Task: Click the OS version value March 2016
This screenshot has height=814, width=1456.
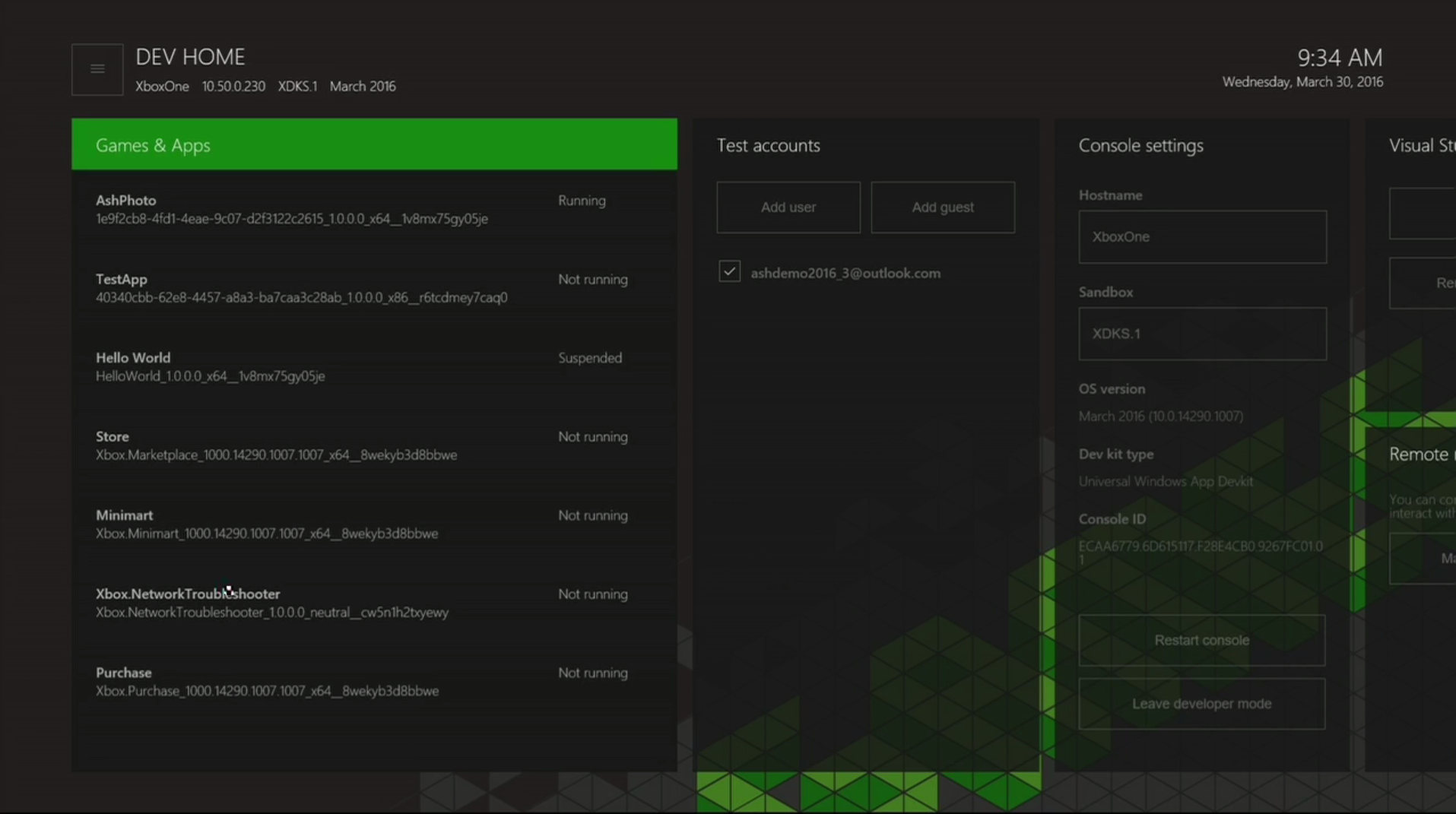Action: click(x=1161, y=416)
